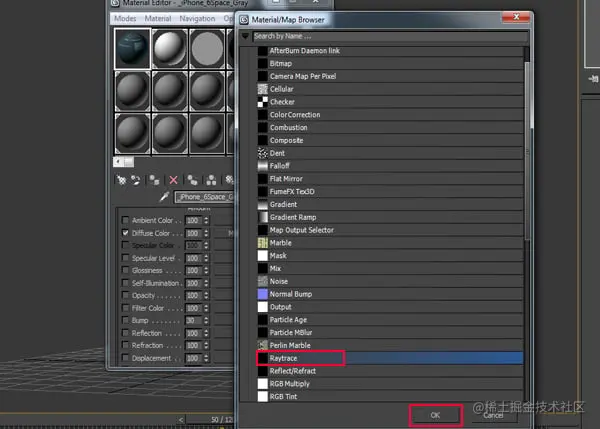Open Material/Map Browser options triangle
Screen dimensions: 600x429
(246, 36)
